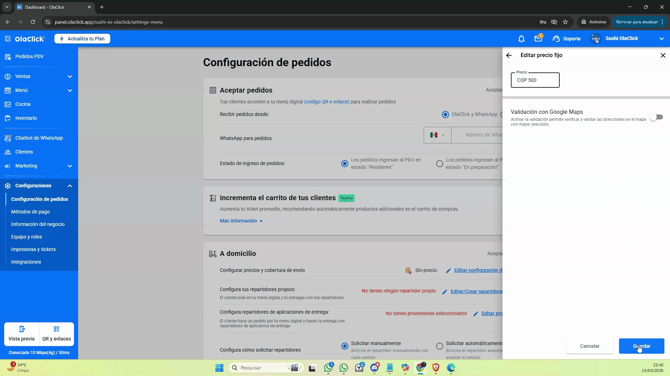Expand the Ventas sidebar menu
The image size is (670, 376).
click(38, 76)
